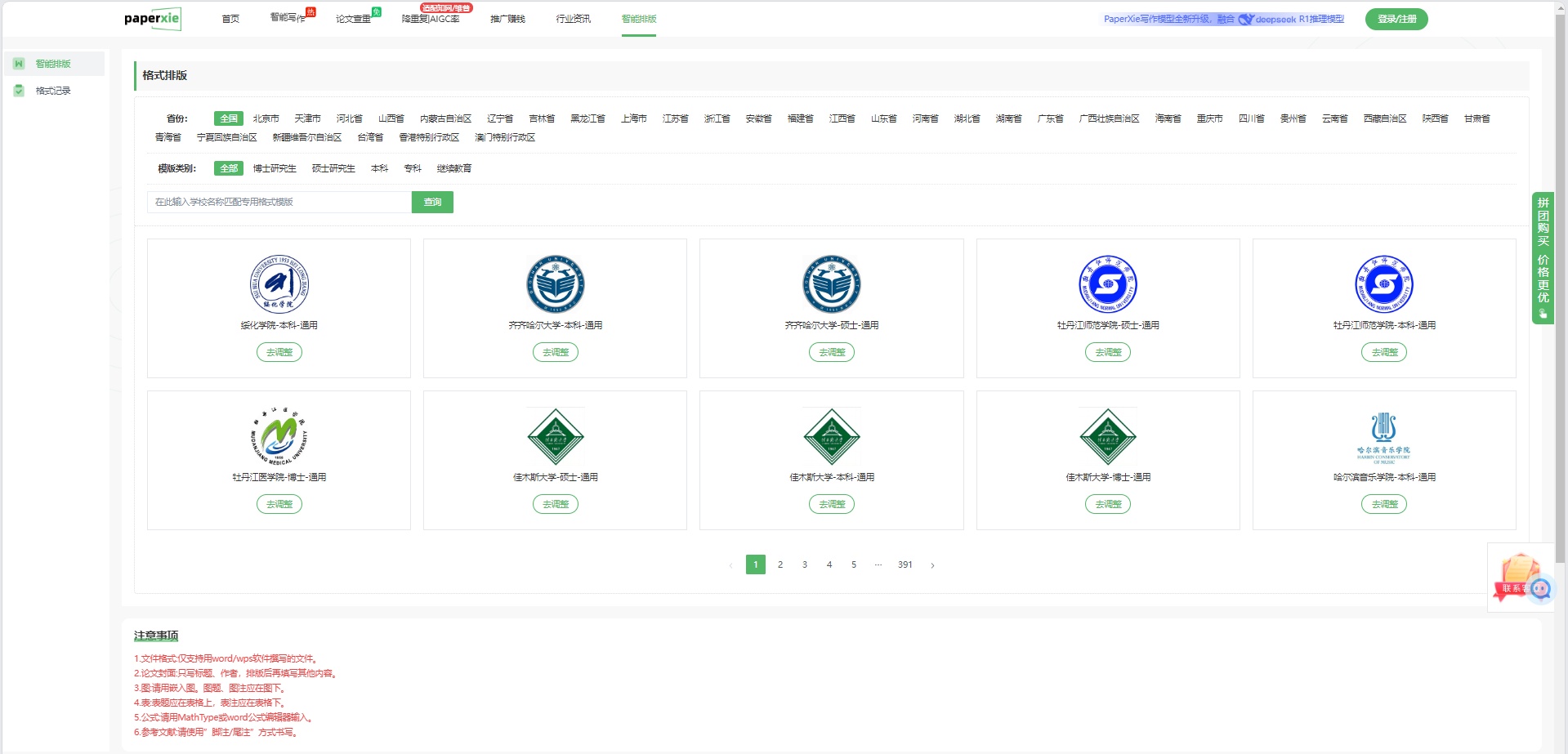The width and height of the screenshot is (1568, 754).
Task: Click the 牡丹江师范学院-本科-通用 emblem
Action: [1384, 284]
